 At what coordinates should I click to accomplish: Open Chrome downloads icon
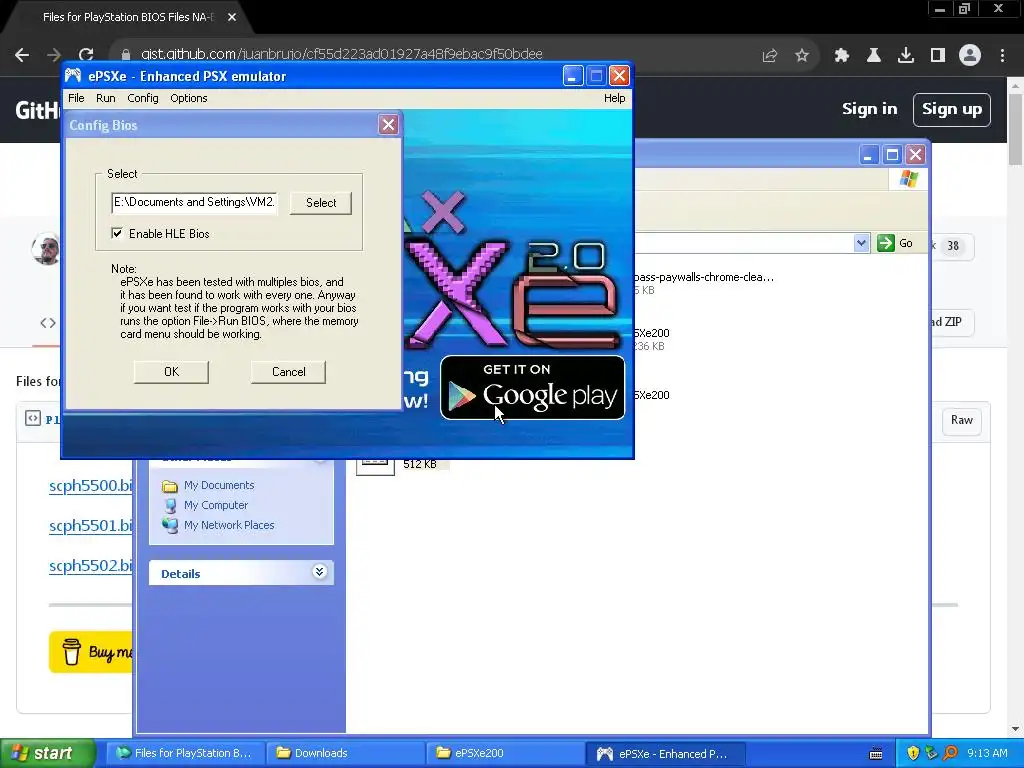tap(905, 56)
